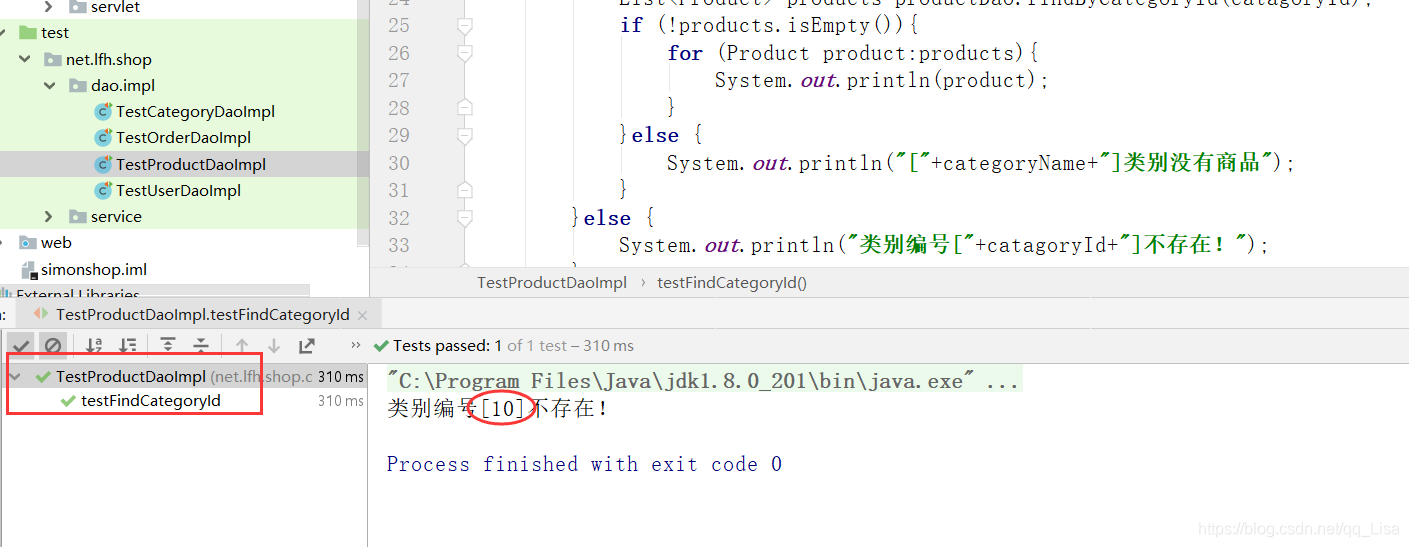1409x547 pixels.
Task: Click the TestUserDaoImpl class icon
Action: 103,190
